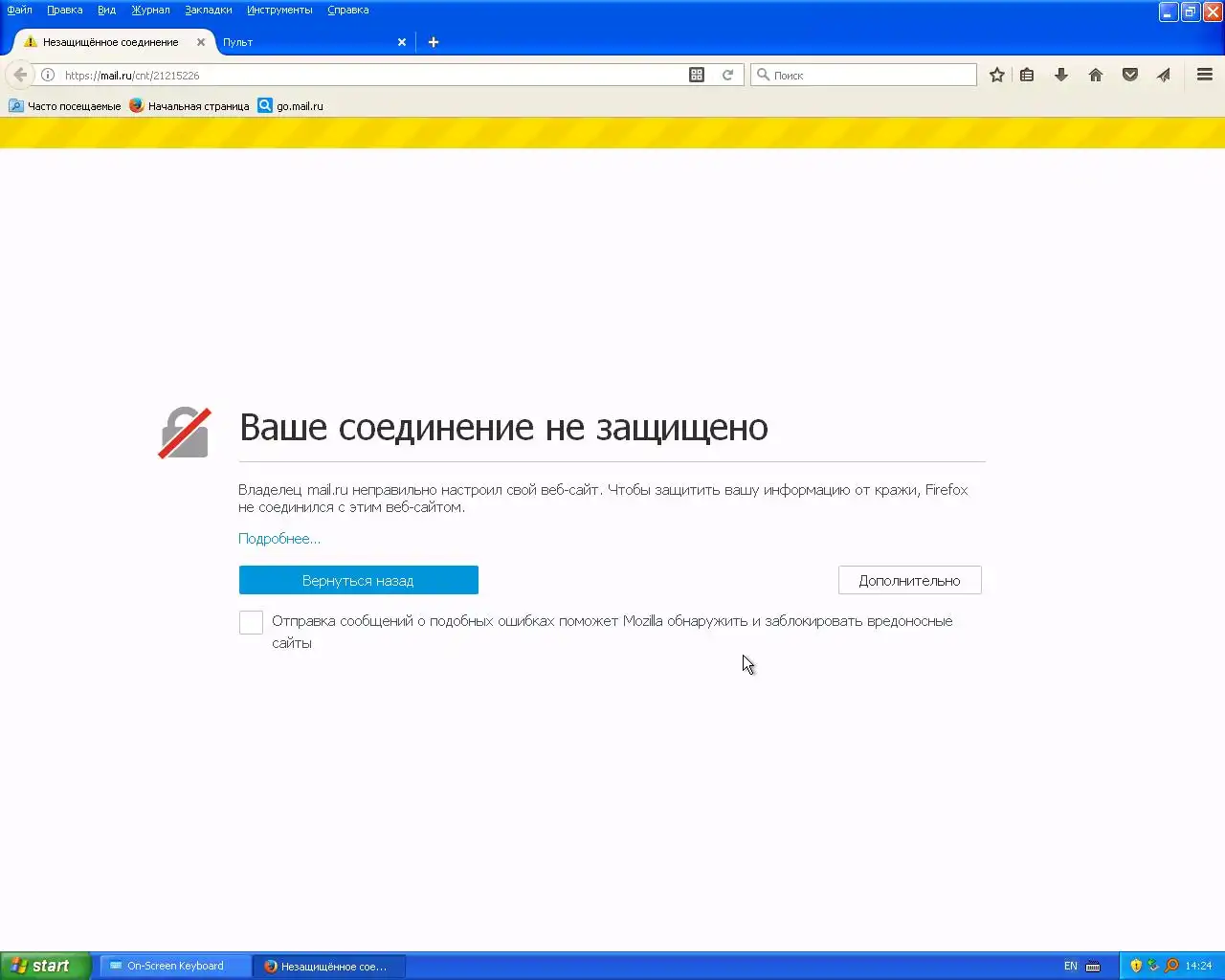
Task: Open Часто посещаемые bookmark folder
Action: pos(65,106)
